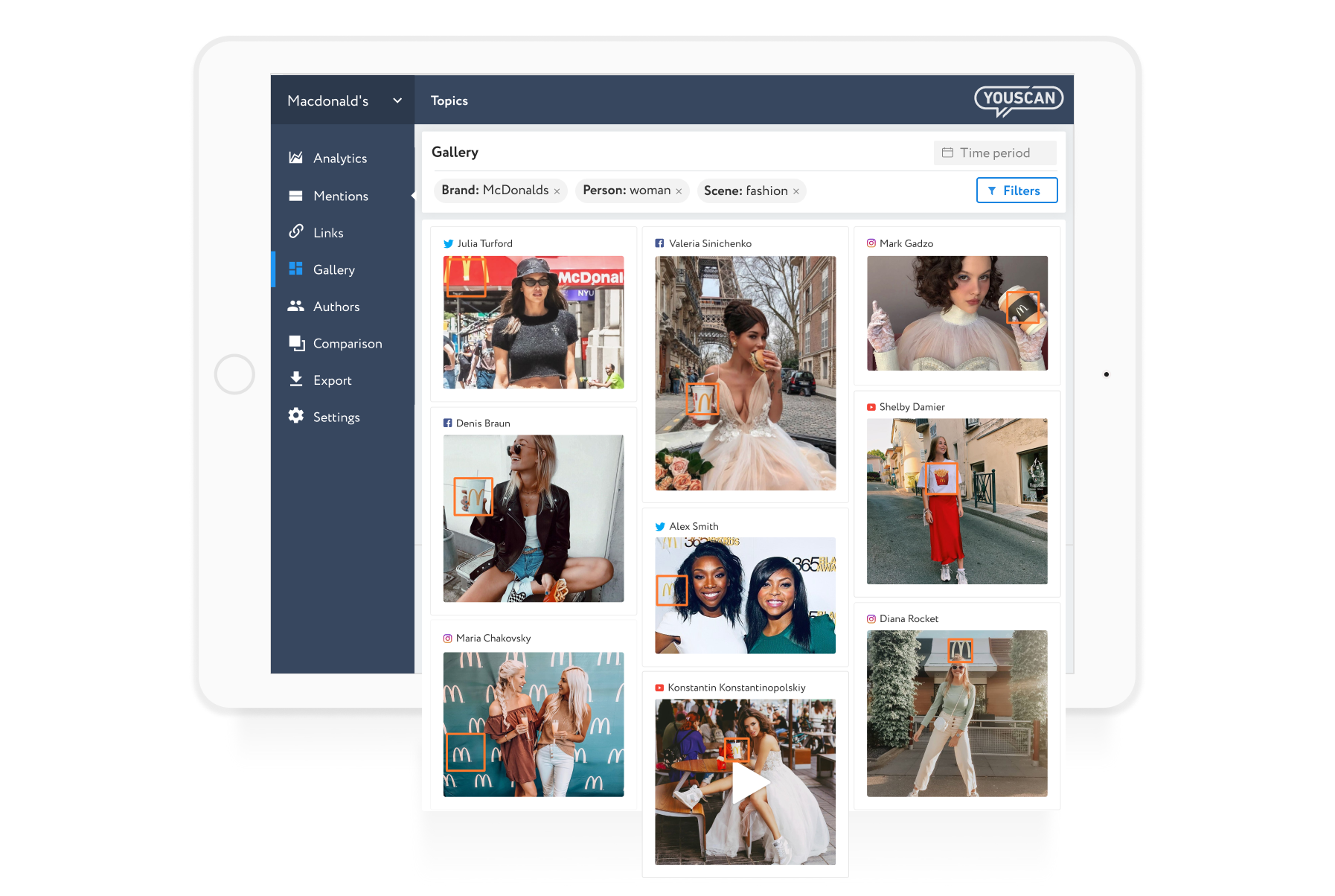Image resolution: width=1335 pixels, height=896 pixels.
Task: Click the Comparison icon in sidebar
Action: pos(296,343)
